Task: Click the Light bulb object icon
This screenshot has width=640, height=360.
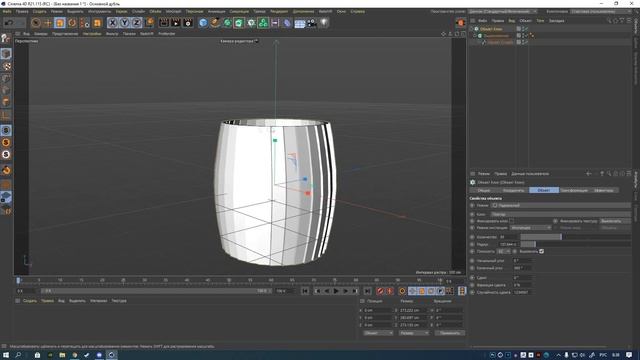Action: click(324, 23)
